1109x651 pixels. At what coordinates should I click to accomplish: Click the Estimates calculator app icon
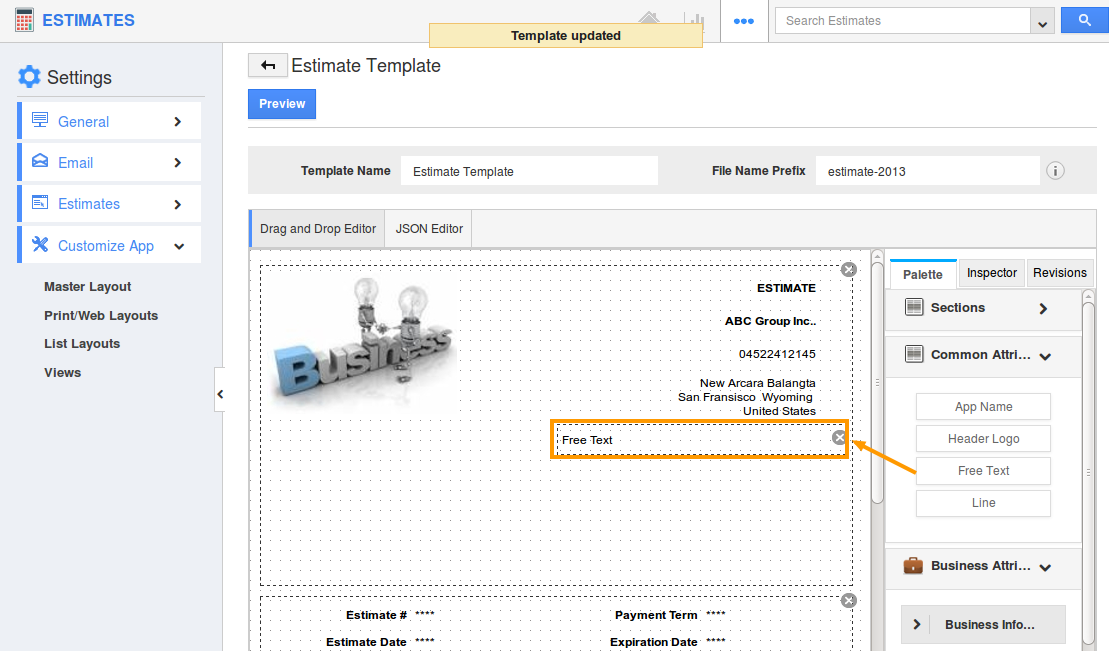(24, 20)
